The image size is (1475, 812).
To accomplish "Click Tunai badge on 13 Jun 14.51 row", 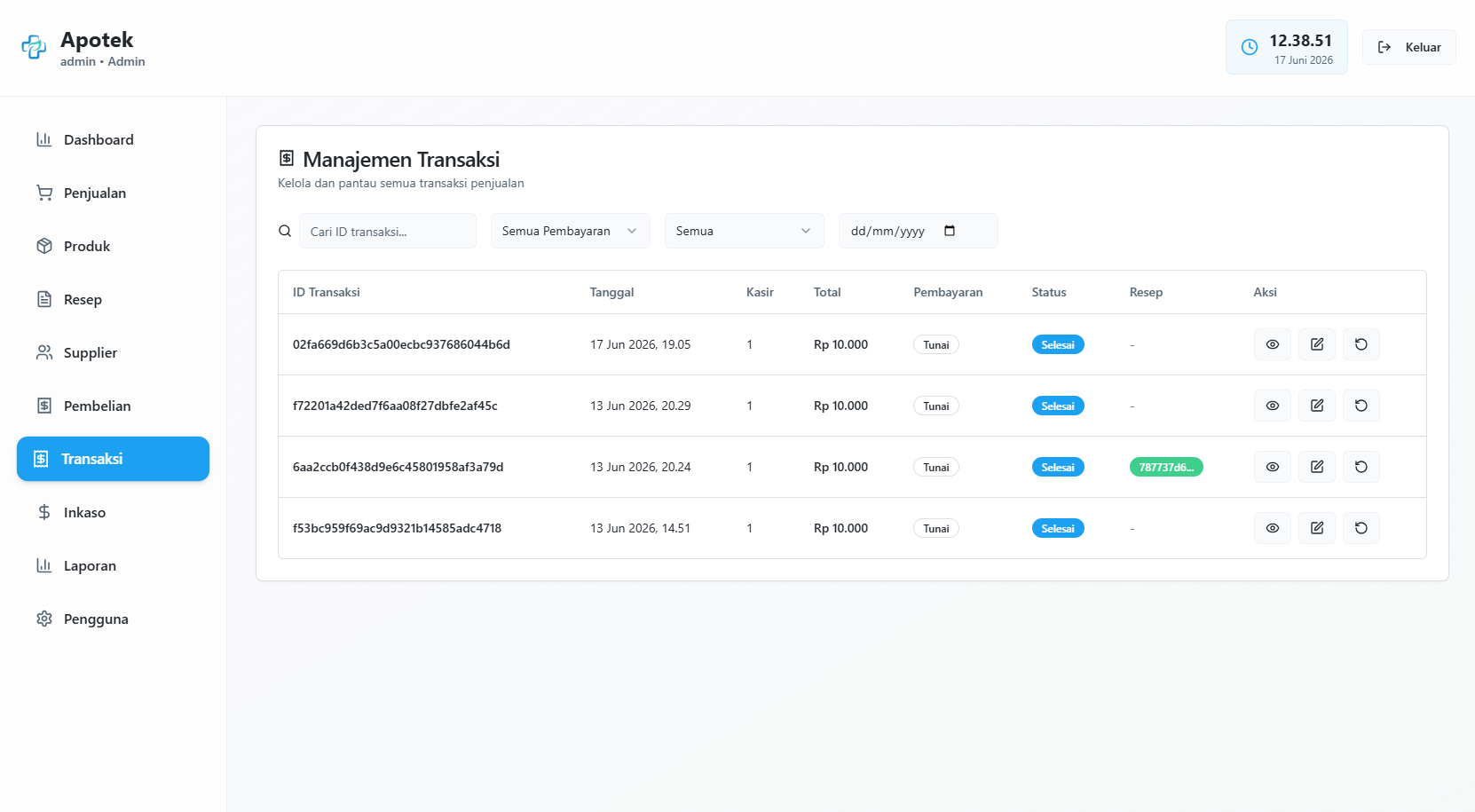I will pos(936,528).
